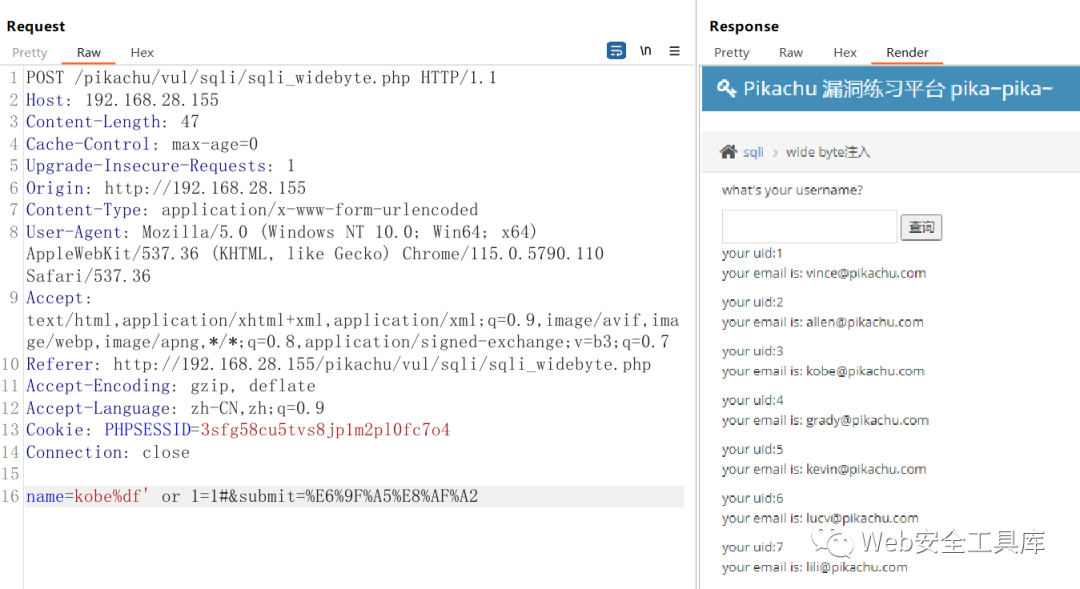Open the Request hamburger options menu
This screenshot has width=1080, height=589.
[x=674, y=51]
